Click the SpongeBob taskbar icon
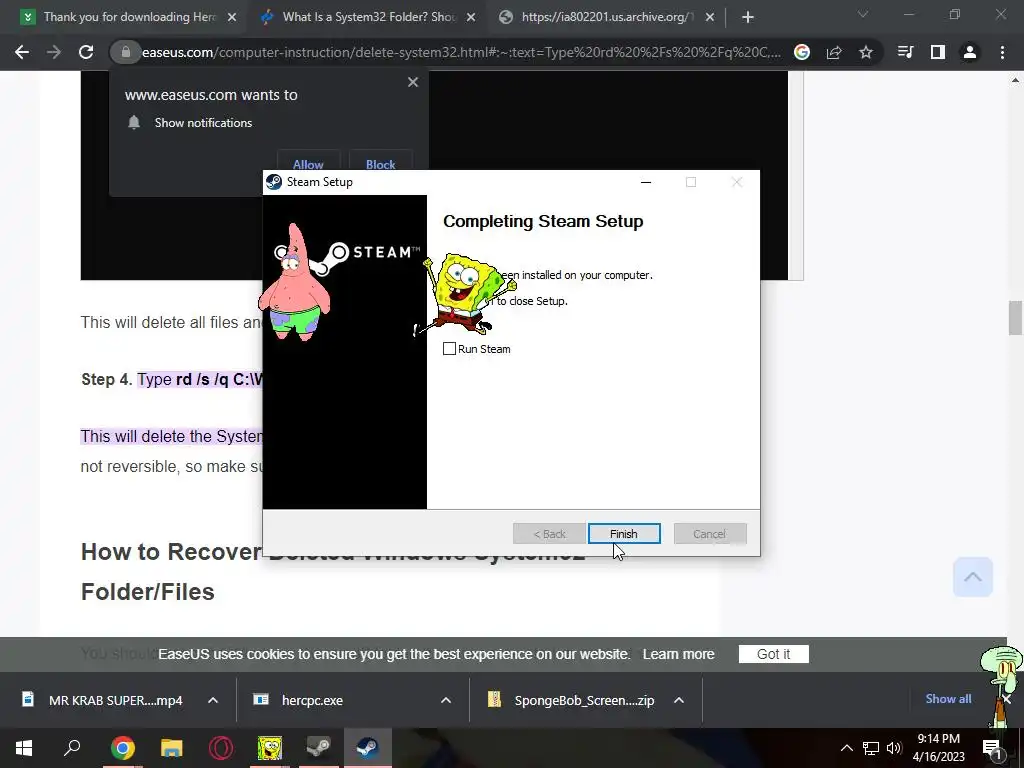The height and width of the screenshot is (768, 1024). (269, 748)
